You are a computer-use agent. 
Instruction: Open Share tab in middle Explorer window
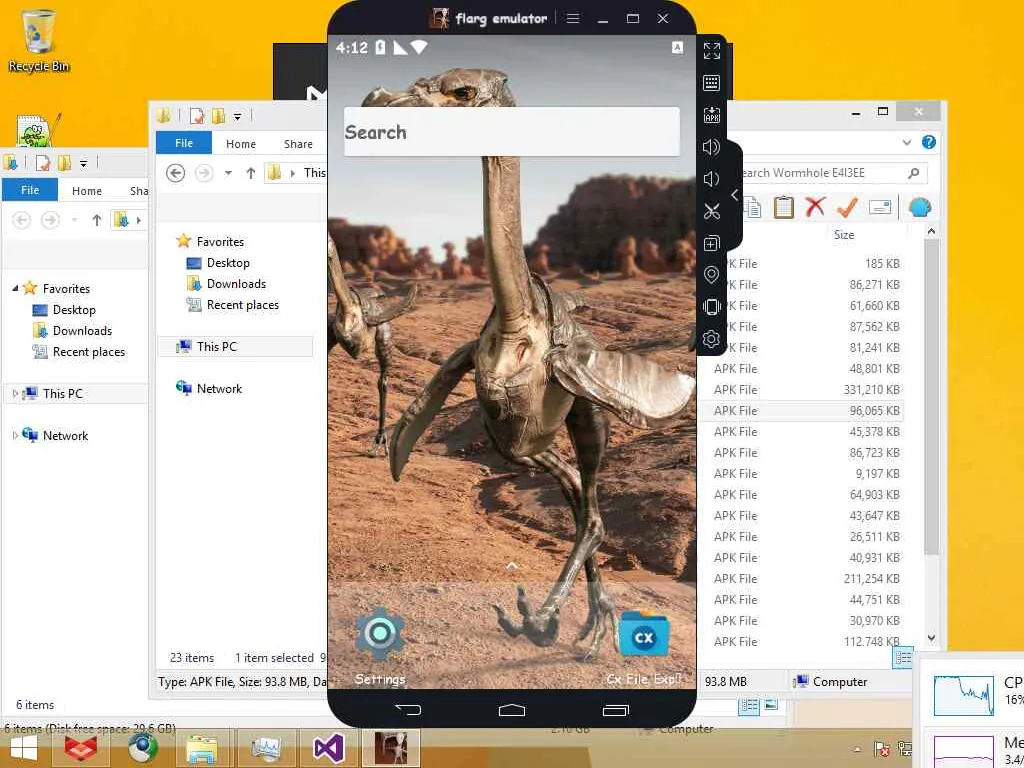298,144
